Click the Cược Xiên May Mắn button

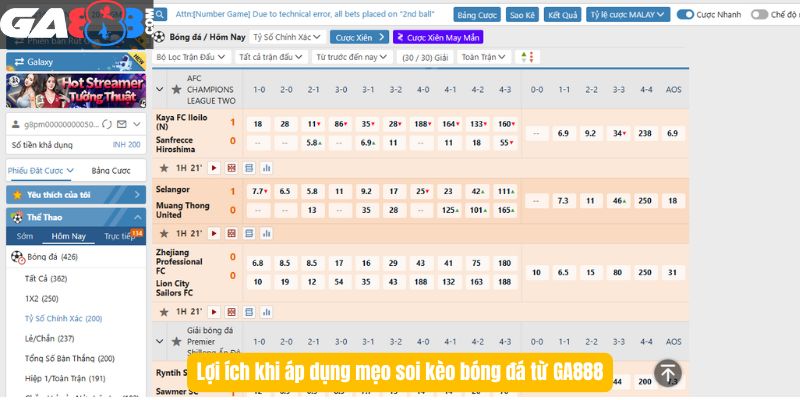coord(438,37)
